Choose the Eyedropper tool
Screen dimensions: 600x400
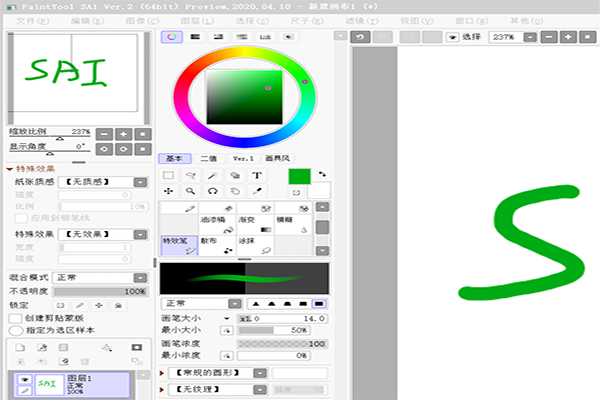click(257, 190)
